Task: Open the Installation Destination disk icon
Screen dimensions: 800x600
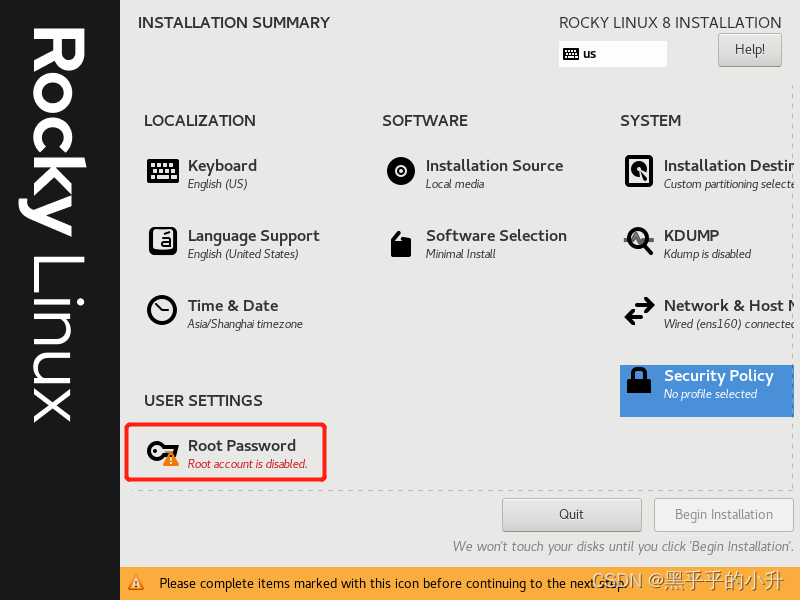Action: pyautogui.click(x=639, y=171)
